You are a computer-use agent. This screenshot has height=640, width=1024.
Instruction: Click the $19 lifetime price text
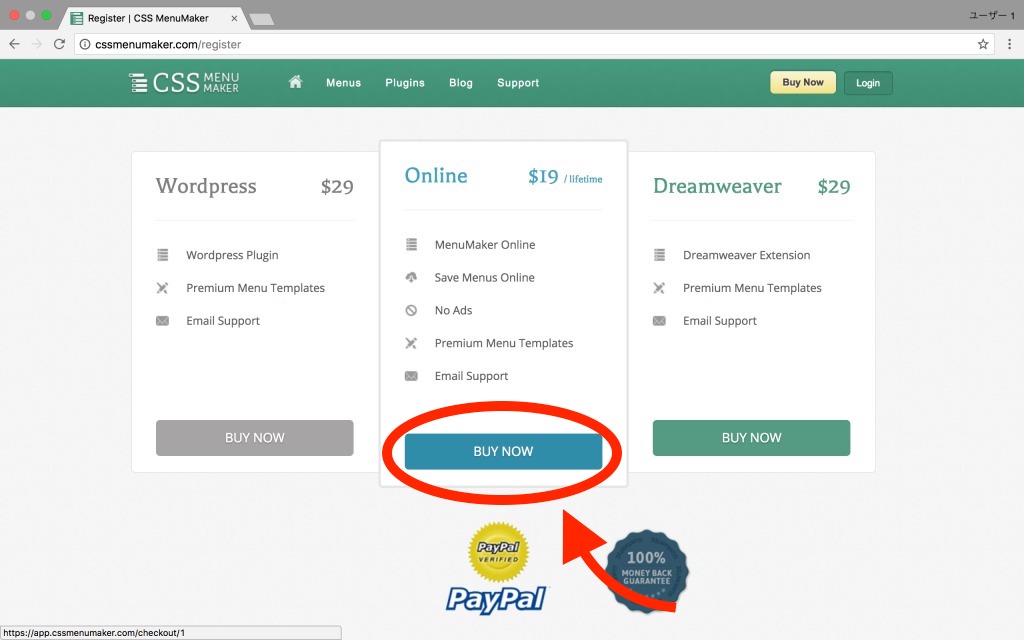[x=565, y=176]
